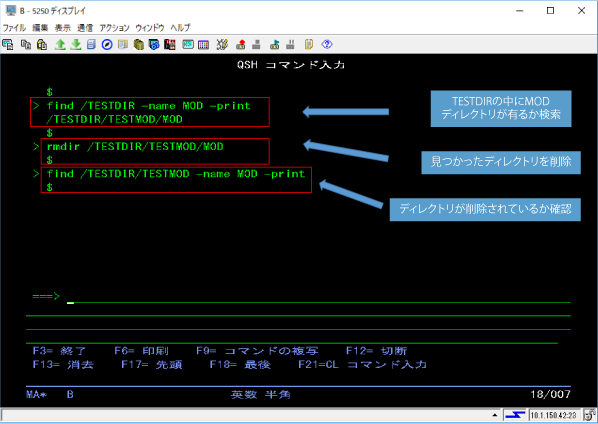Image resolution: width=598 pixels, height=424 pixels.
Task: Click the green download arrow icon
Action: [x=76, y=45]
